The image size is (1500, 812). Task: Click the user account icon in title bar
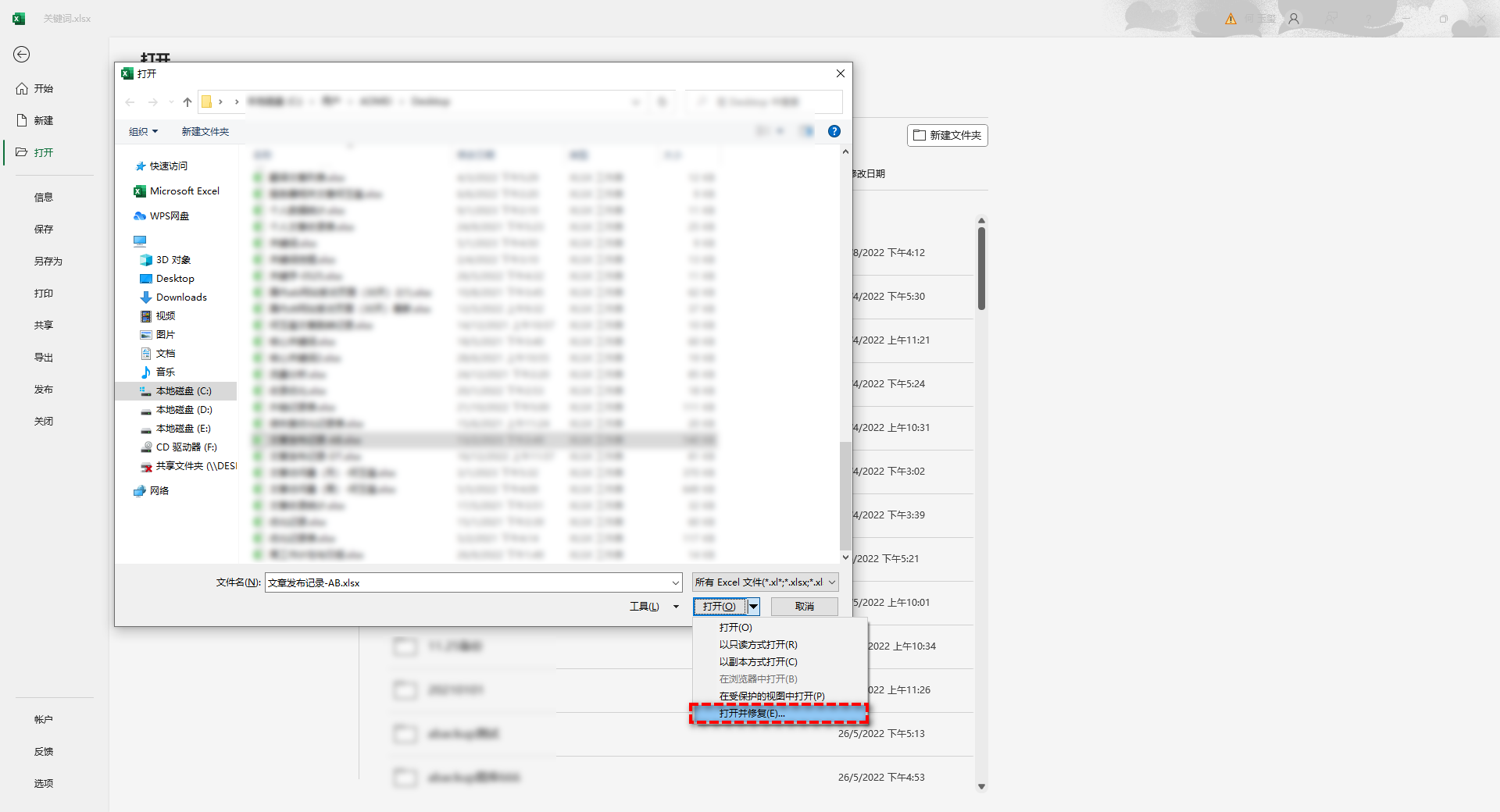[1294, 19]
